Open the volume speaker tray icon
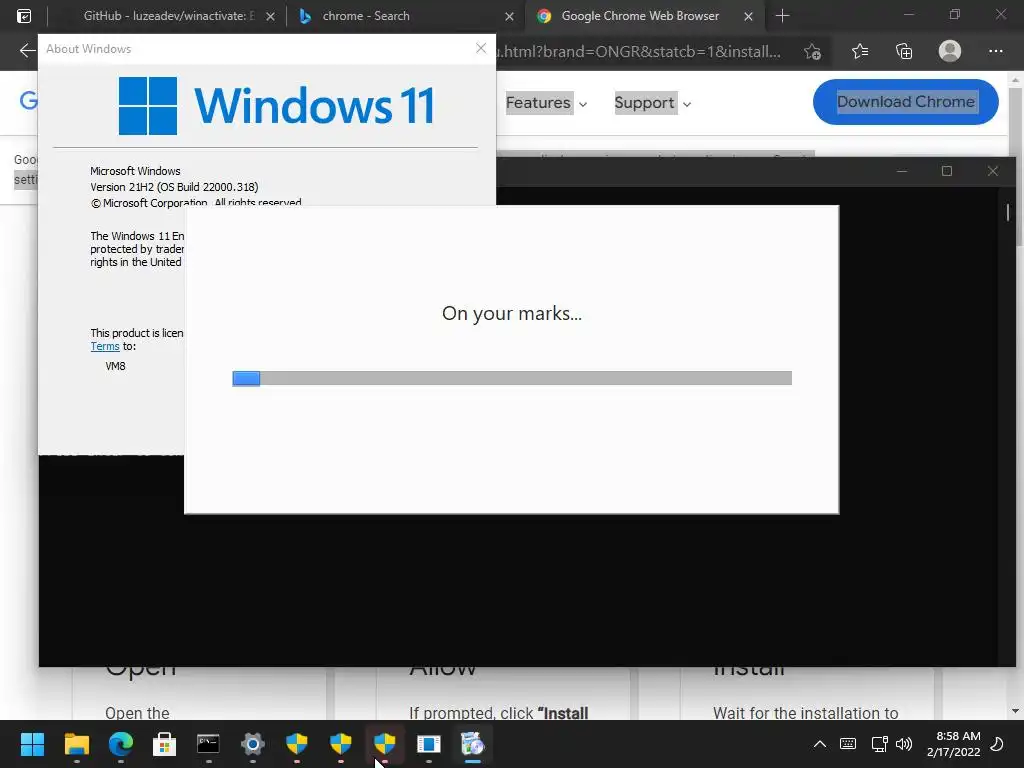1024x768 pixels. [x=904, y=744]
